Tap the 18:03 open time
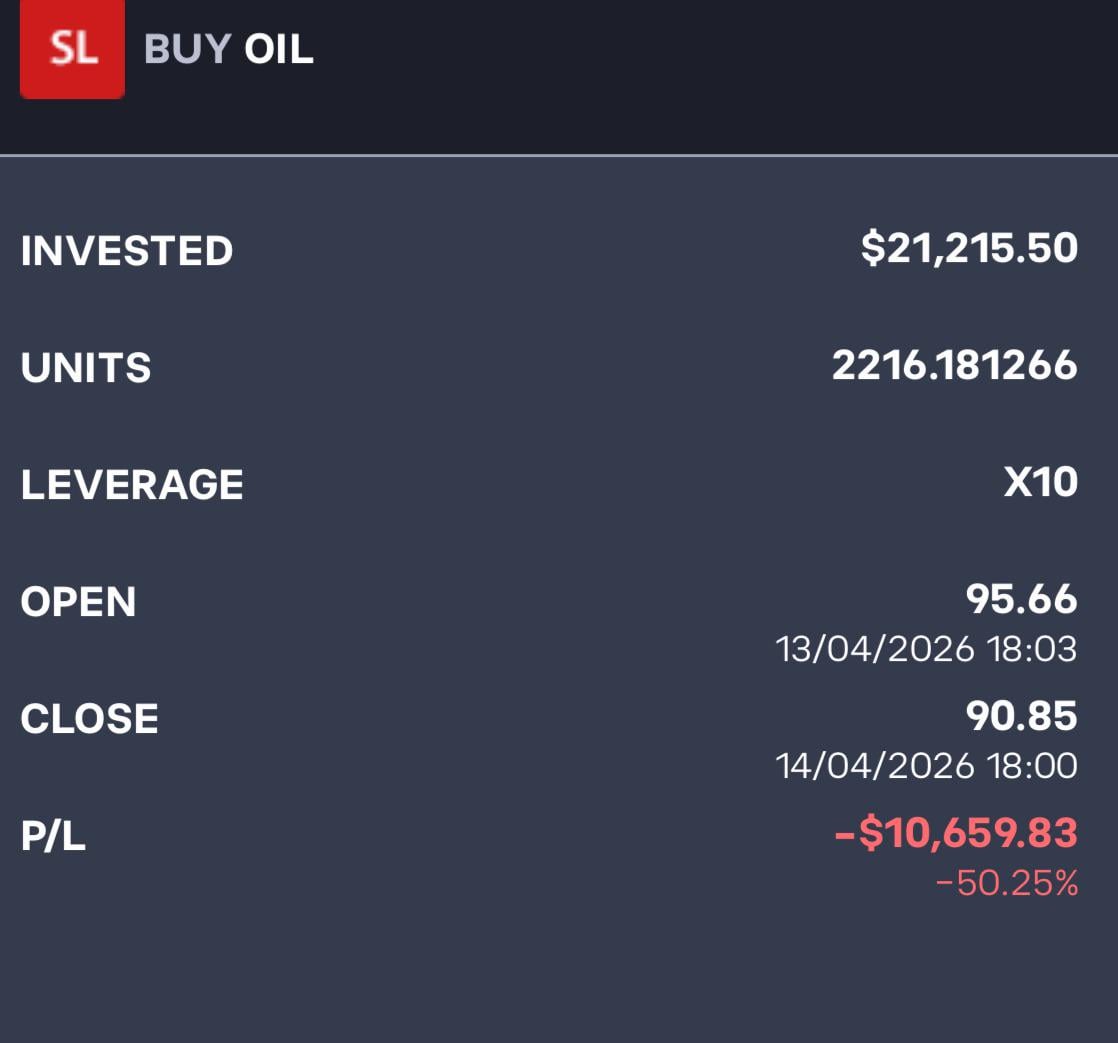 tap(1032, 650)
